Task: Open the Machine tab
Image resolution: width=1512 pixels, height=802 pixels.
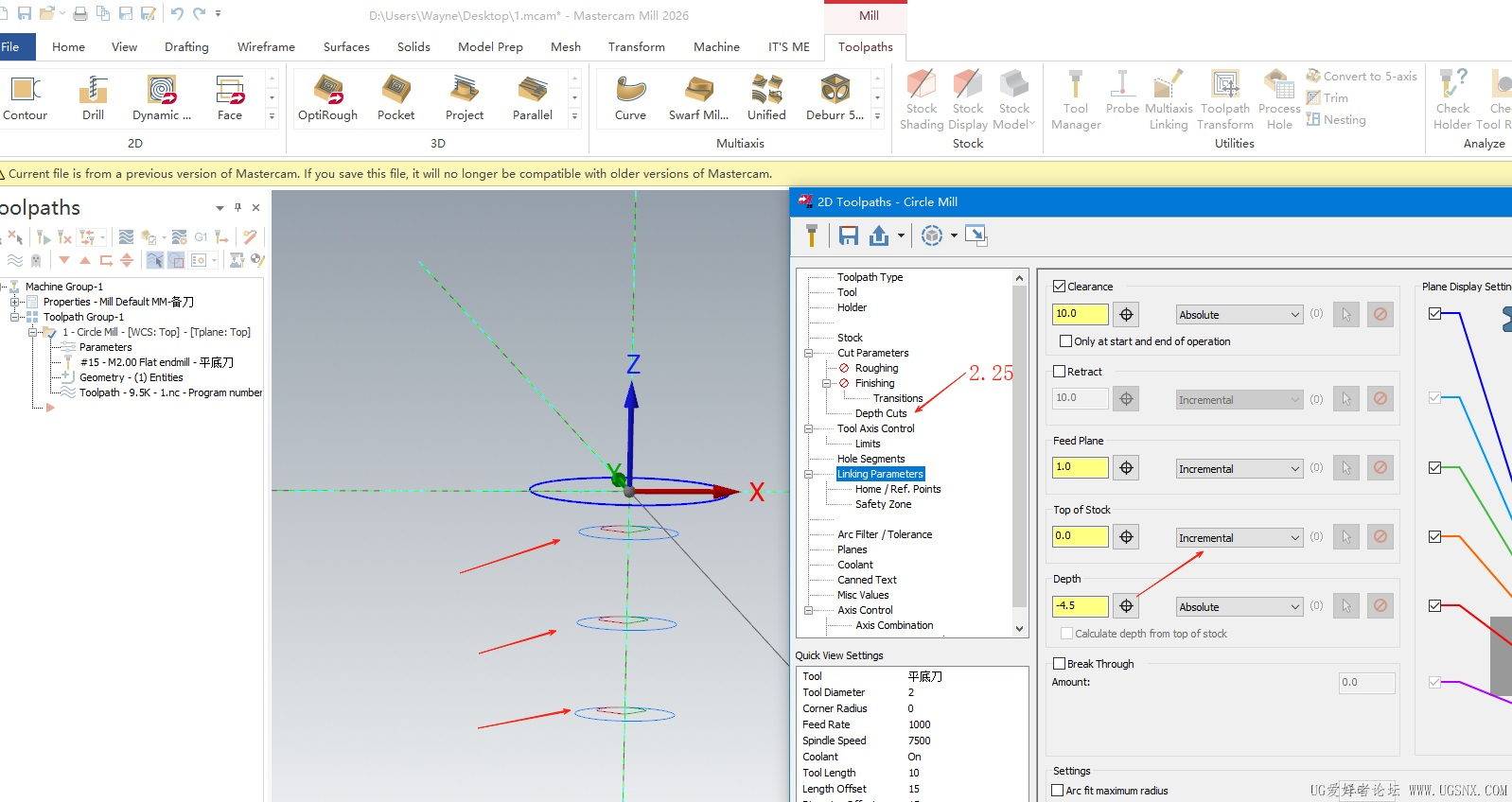Action: (x=716, y=46)
